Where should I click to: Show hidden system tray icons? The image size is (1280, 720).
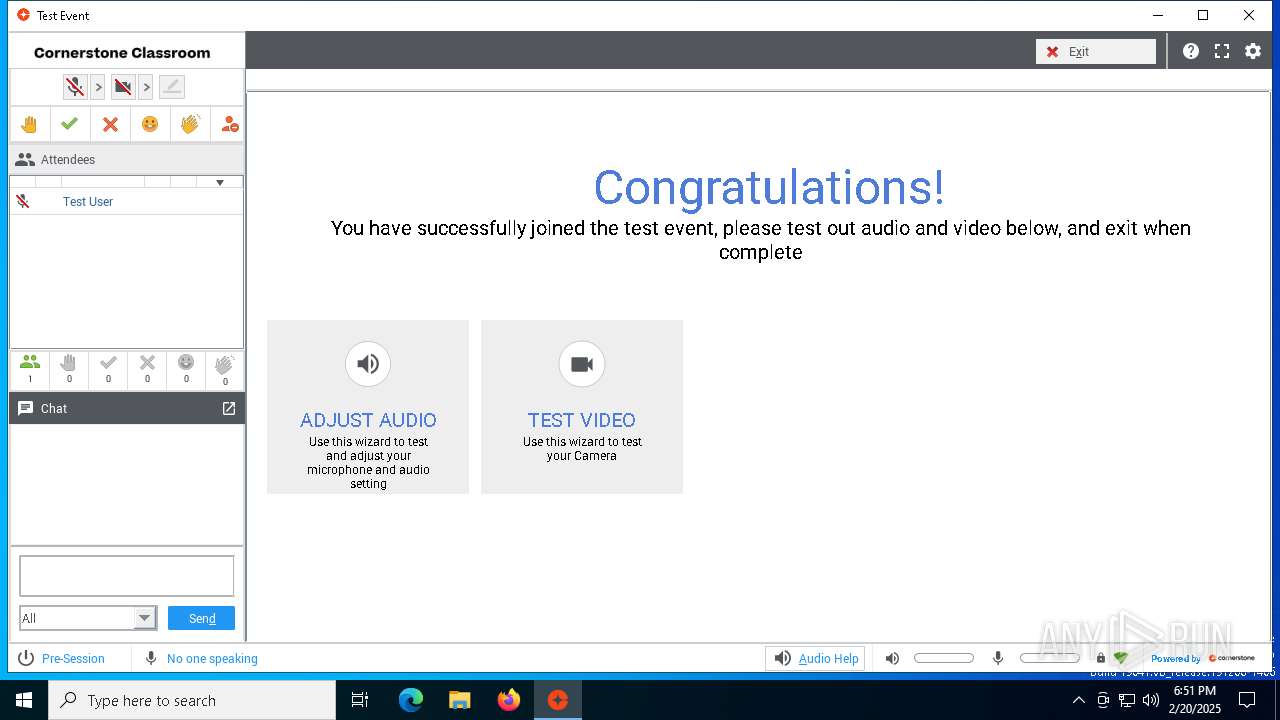[x=1078, y=700]
